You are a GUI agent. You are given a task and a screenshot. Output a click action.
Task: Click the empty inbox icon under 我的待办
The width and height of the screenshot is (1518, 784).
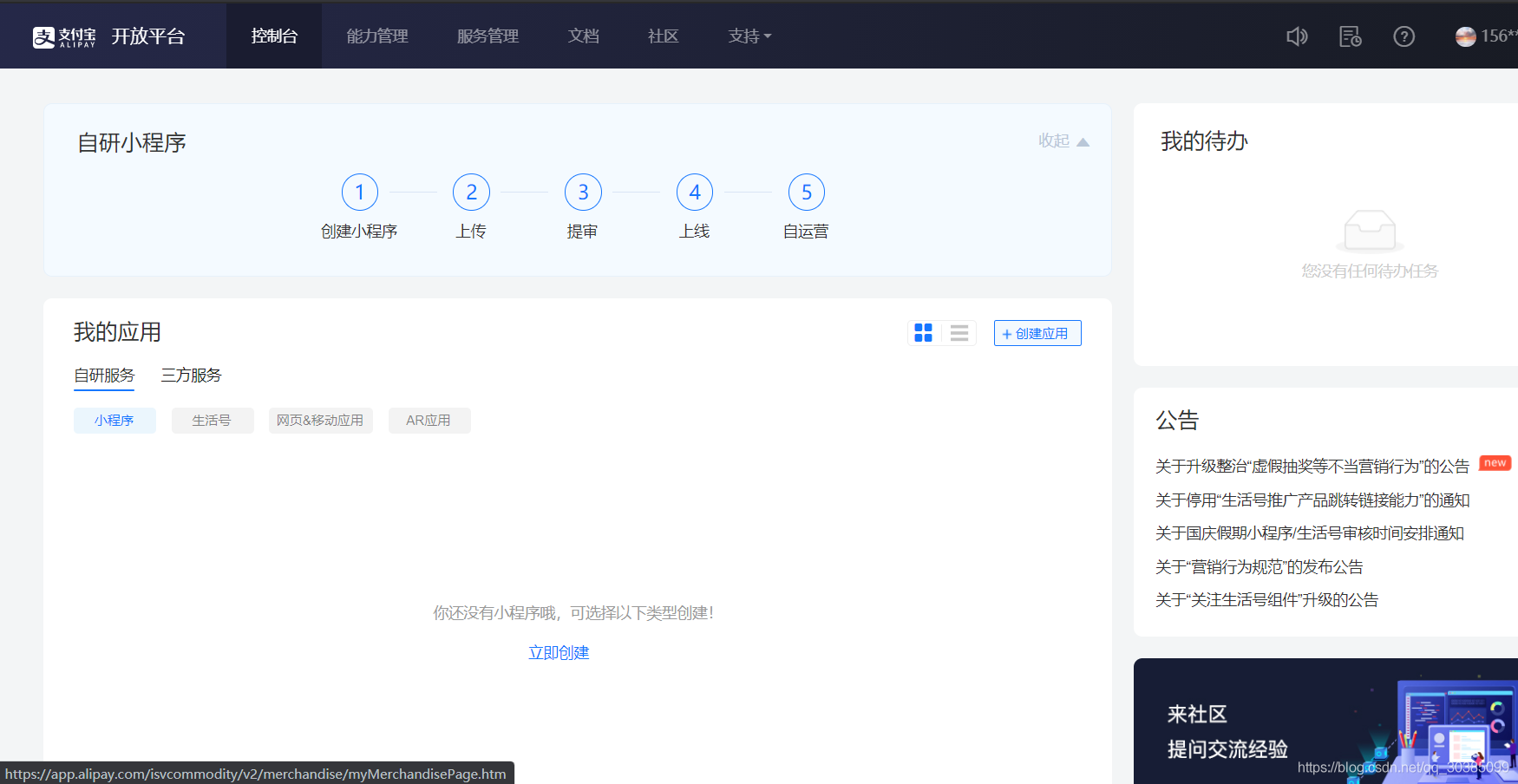pyautogui.click(x=1369, y=230)
